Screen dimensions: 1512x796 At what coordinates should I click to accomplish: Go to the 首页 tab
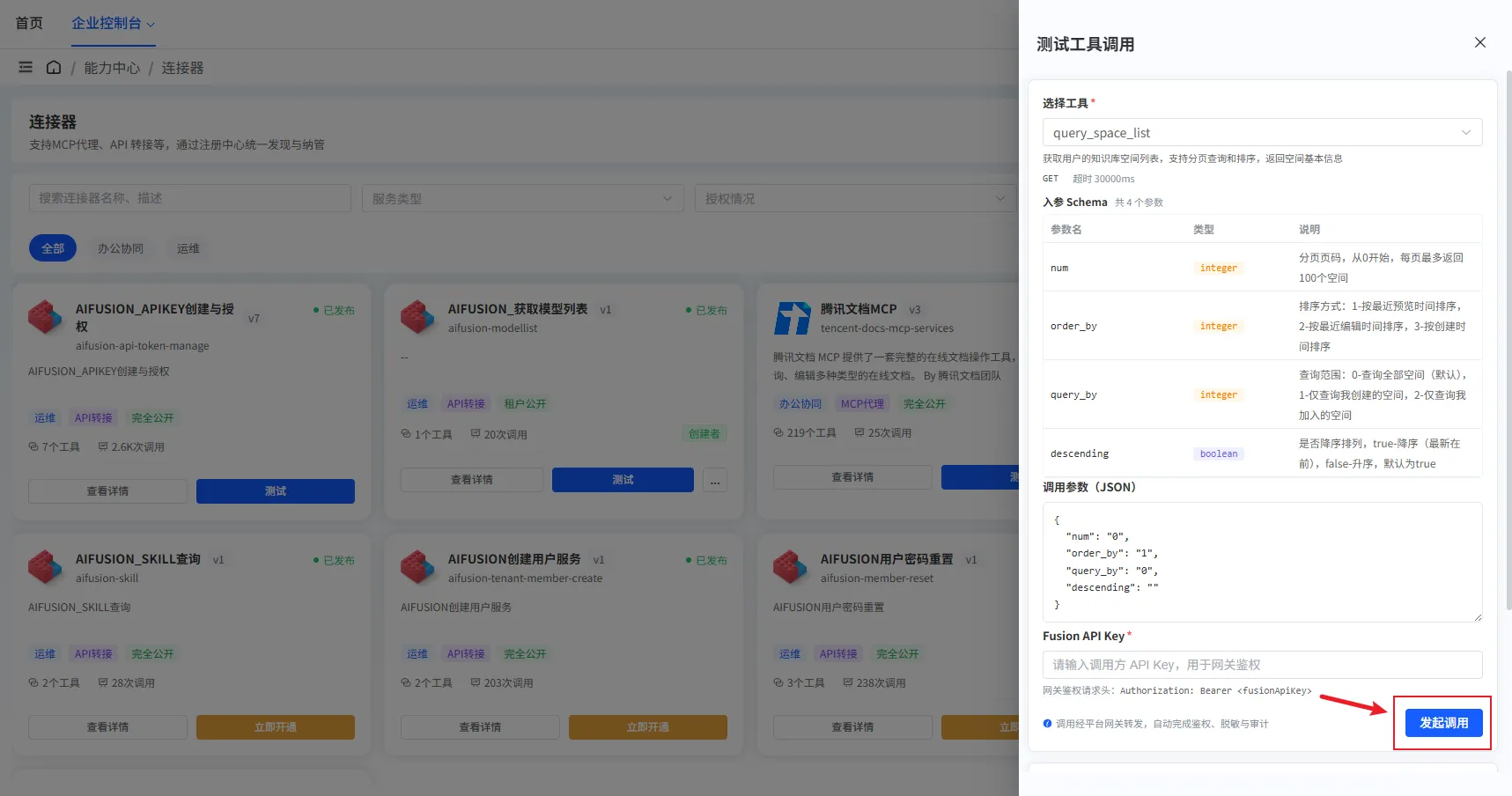pos(29,23)
